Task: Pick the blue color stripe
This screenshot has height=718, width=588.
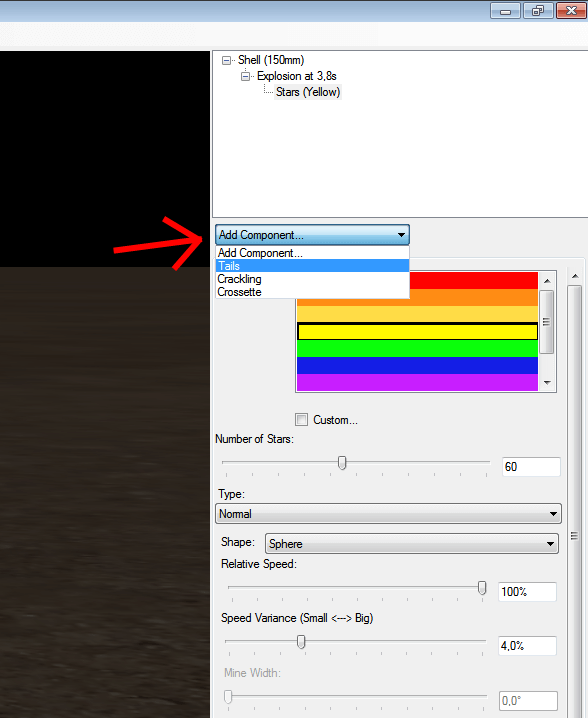Action: [x=417, y=365]
